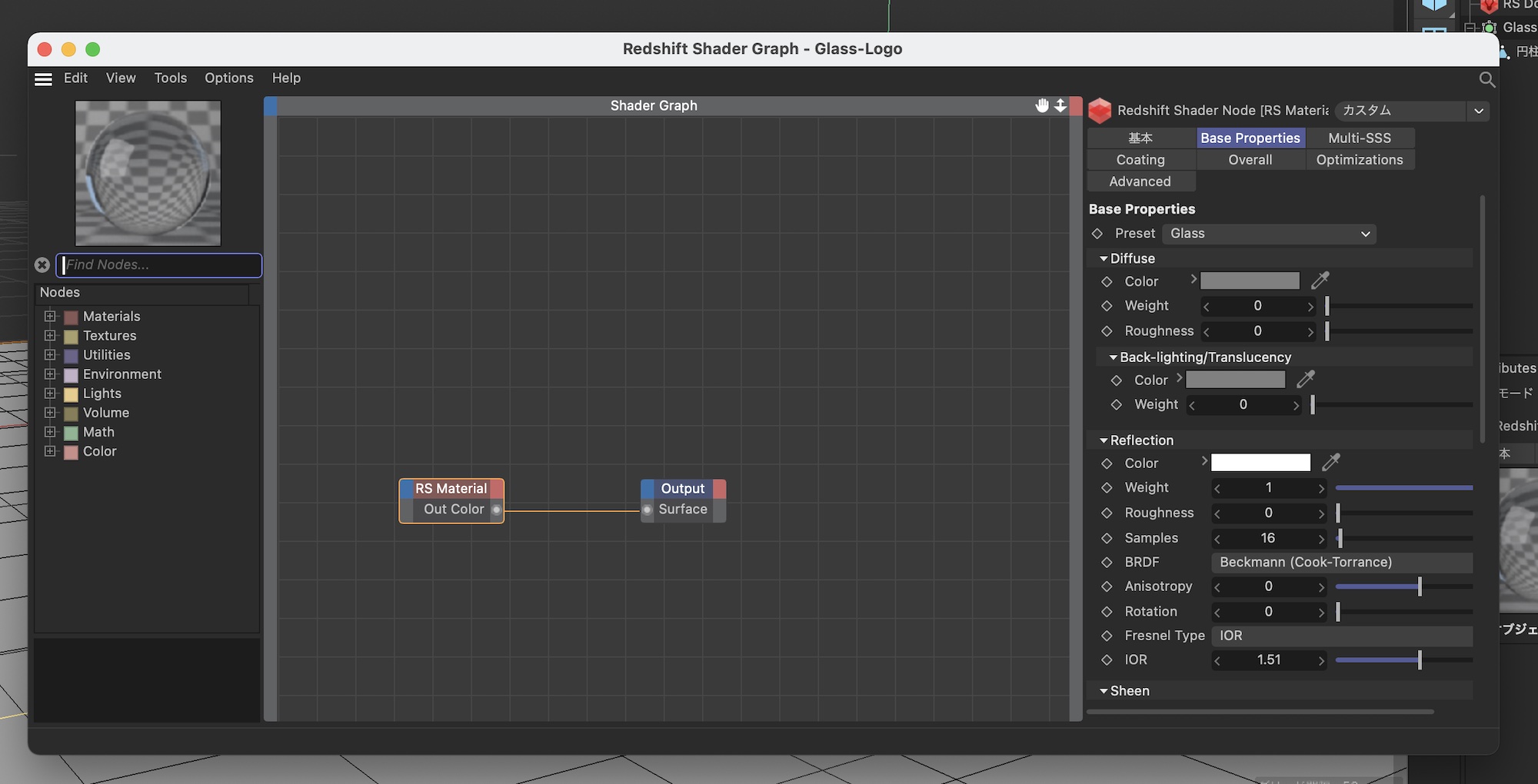
Task: Toggle keyframe diamond for Diffuse Weight
Action: (1107, 306)
